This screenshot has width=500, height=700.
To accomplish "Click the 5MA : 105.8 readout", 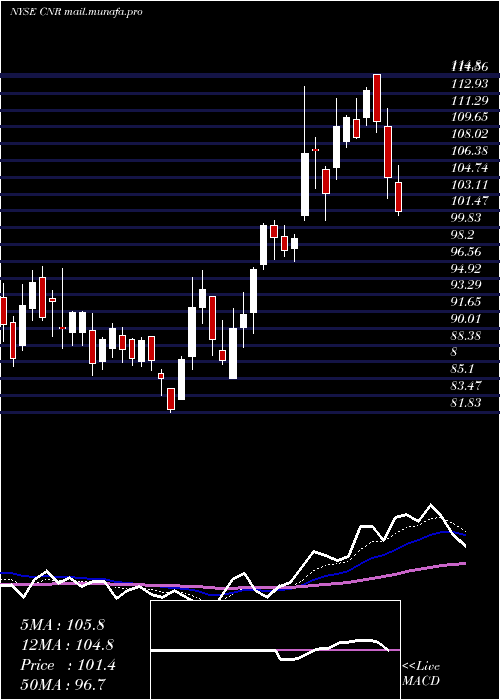I will (x=62, y=625).
